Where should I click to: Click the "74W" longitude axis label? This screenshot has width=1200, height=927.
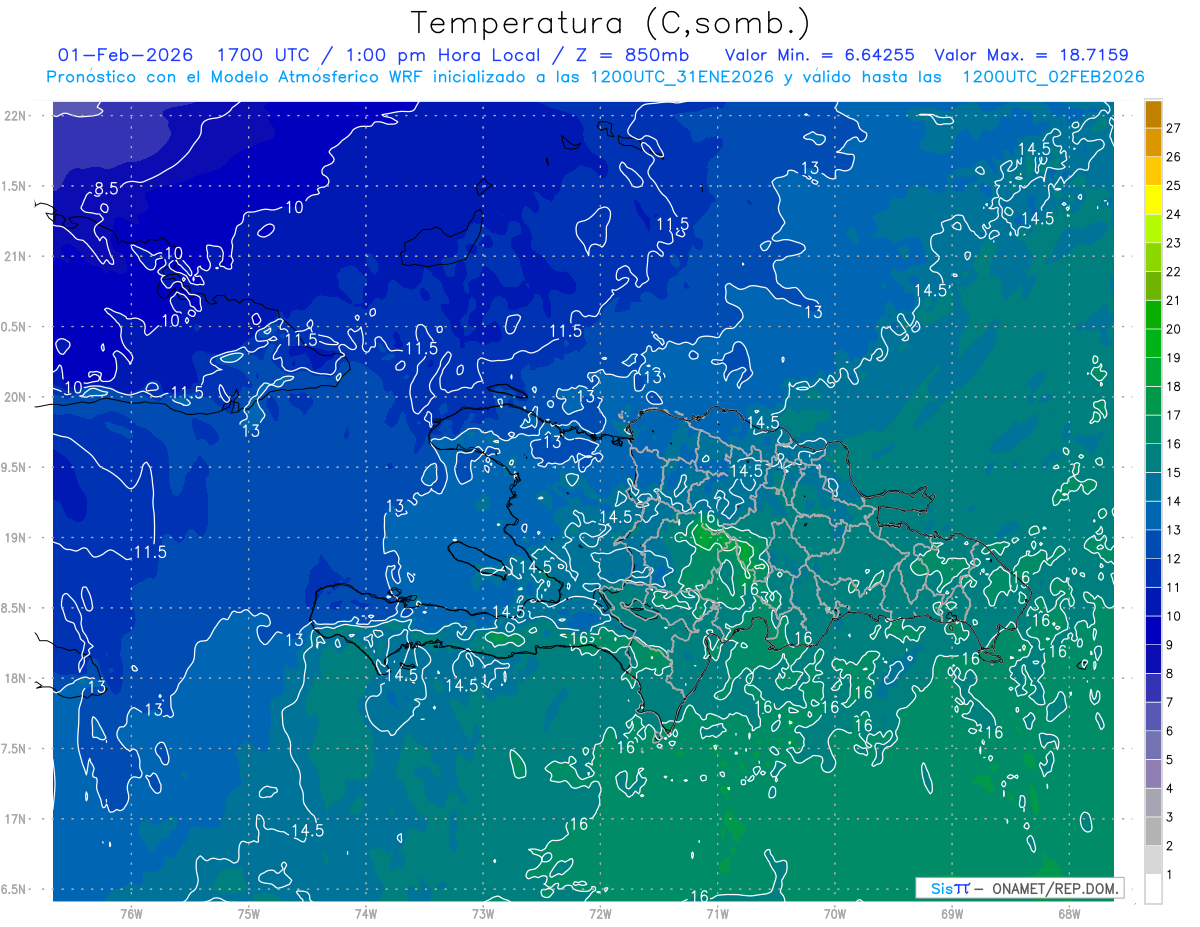pos(366,913)
